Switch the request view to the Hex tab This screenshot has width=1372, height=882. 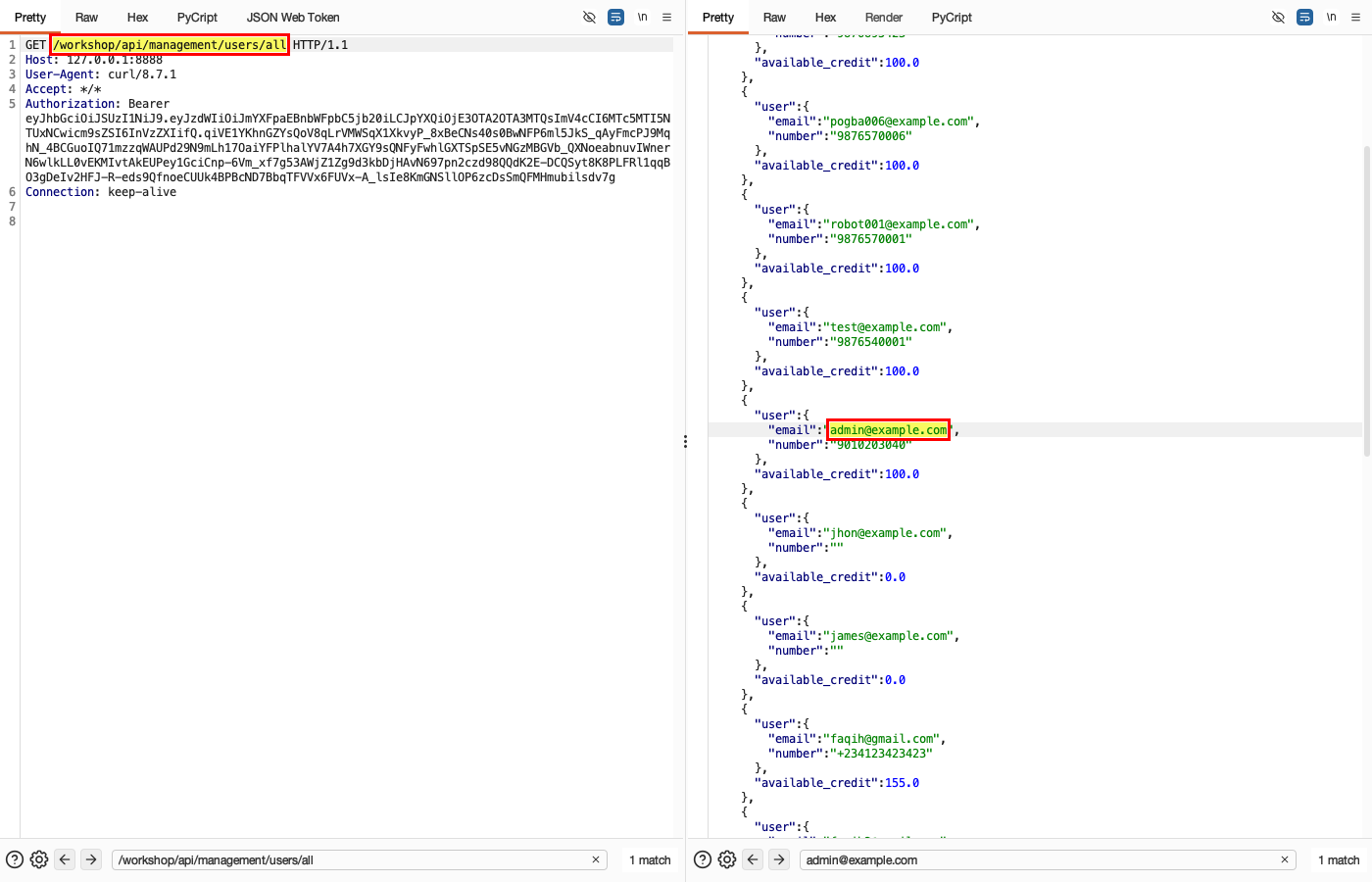point(138,18)
